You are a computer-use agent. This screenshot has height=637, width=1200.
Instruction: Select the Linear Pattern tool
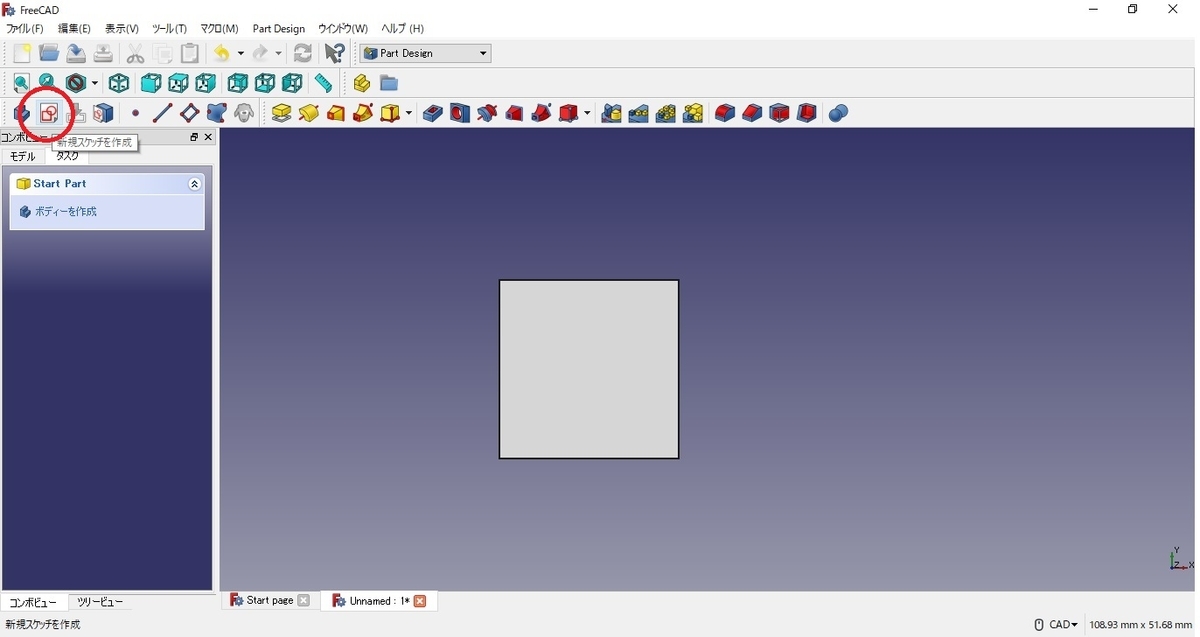639,113
